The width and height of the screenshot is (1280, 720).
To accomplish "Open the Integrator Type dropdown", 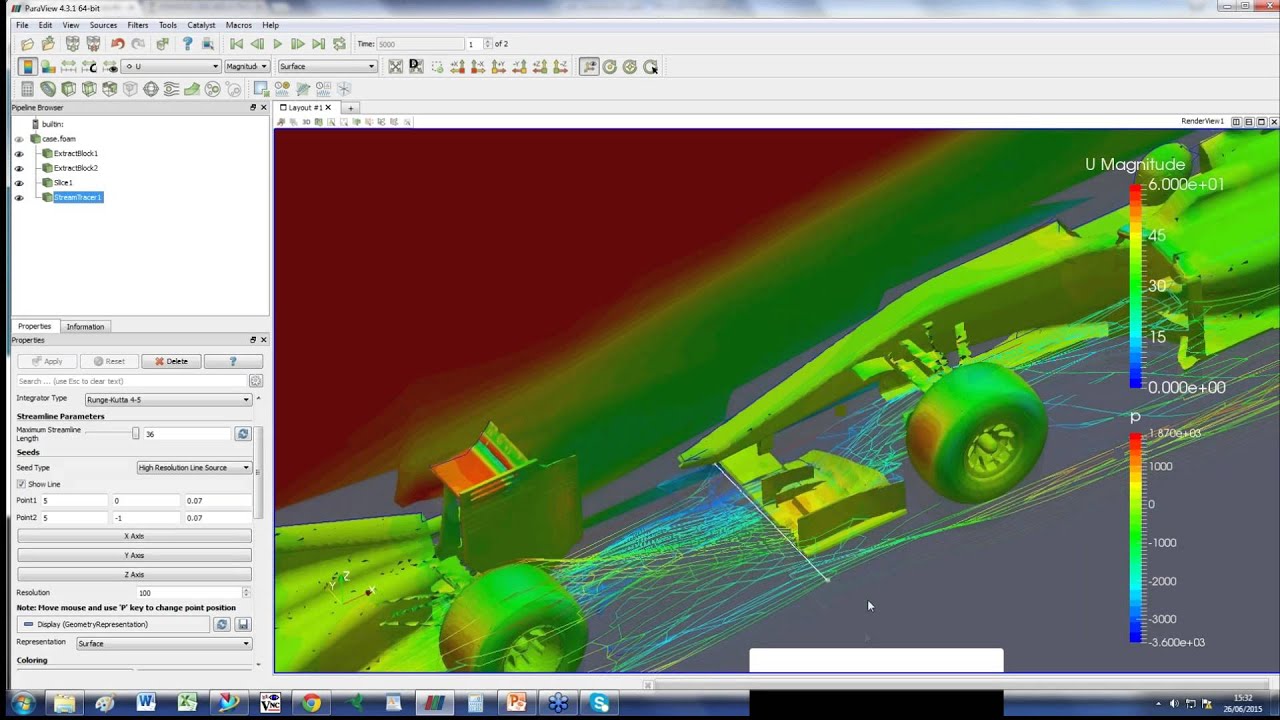I will [167, 400].
